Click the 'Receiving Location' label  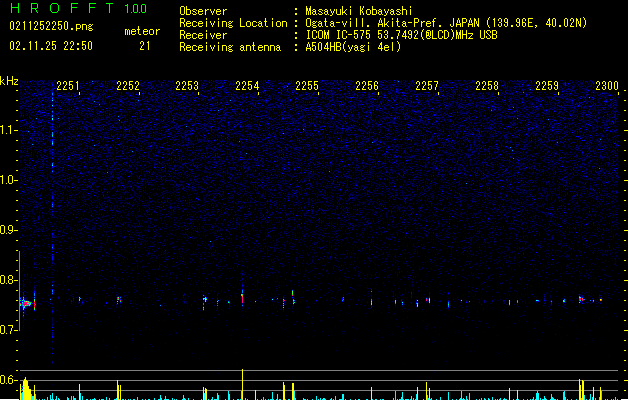233,23
